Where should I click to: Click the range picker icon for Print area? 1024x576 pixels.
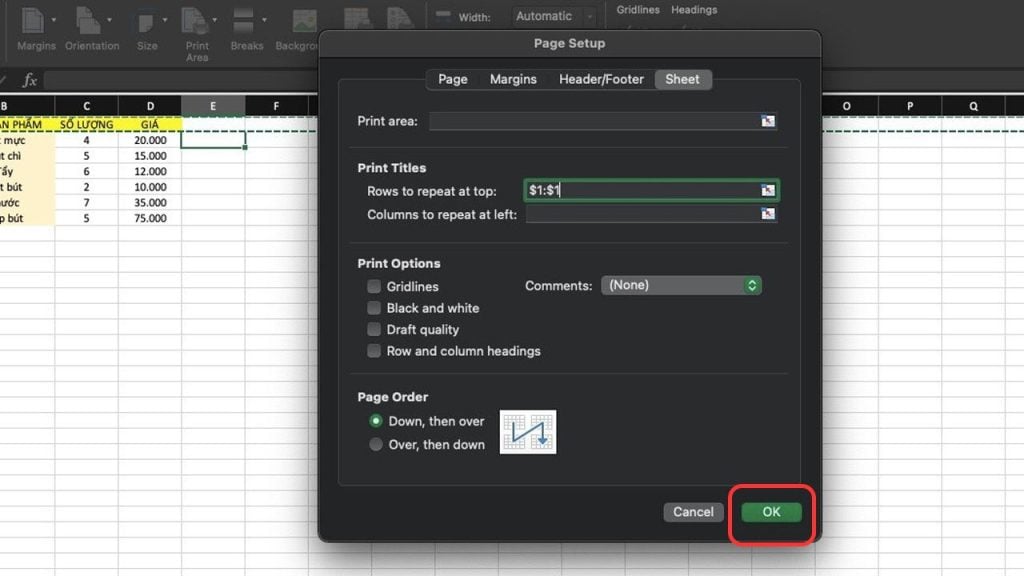click(768, 121)
